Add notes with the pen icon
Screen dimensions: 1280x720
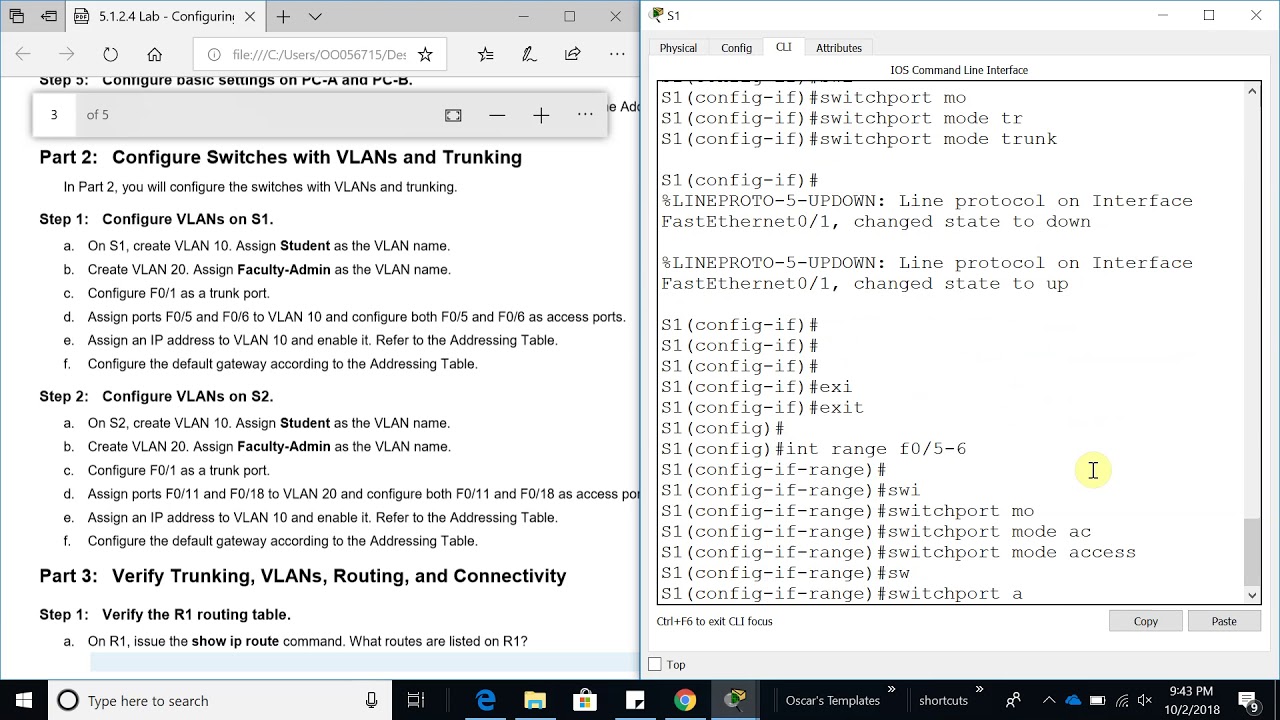coord(529,55)
